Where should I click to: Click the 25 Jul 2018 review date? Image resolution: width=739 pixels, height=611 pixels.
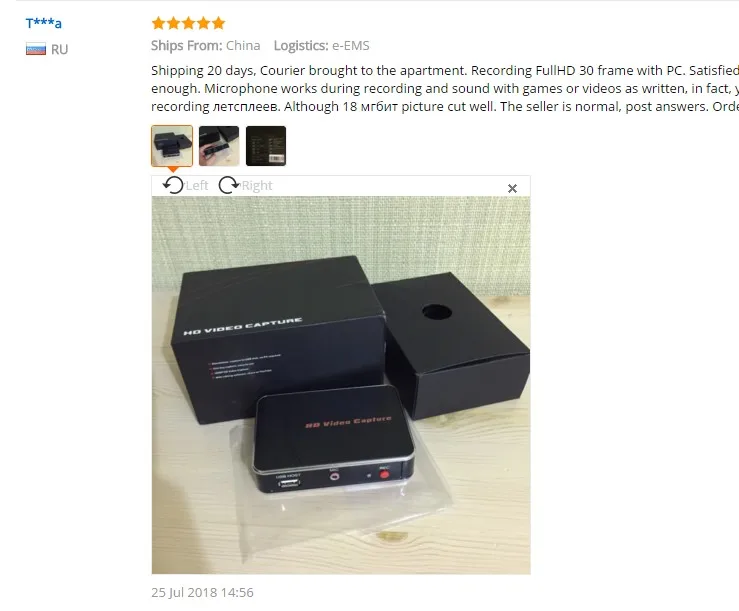click(x=202, y=593)
